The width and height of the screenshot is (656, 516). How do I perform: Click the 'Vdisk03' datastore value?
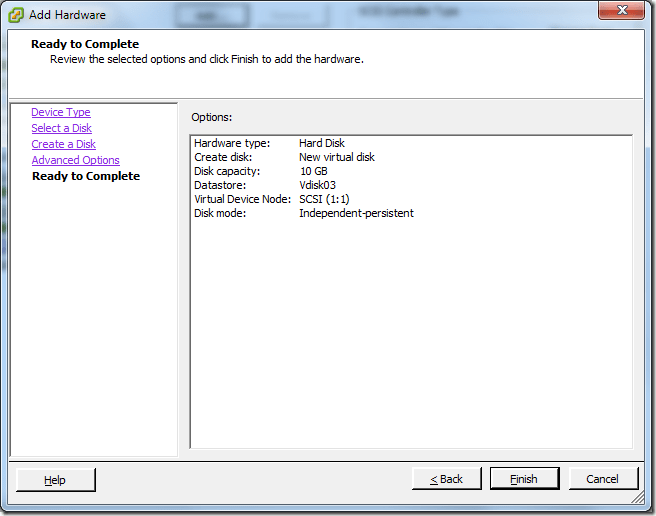(x=318, y=185)
